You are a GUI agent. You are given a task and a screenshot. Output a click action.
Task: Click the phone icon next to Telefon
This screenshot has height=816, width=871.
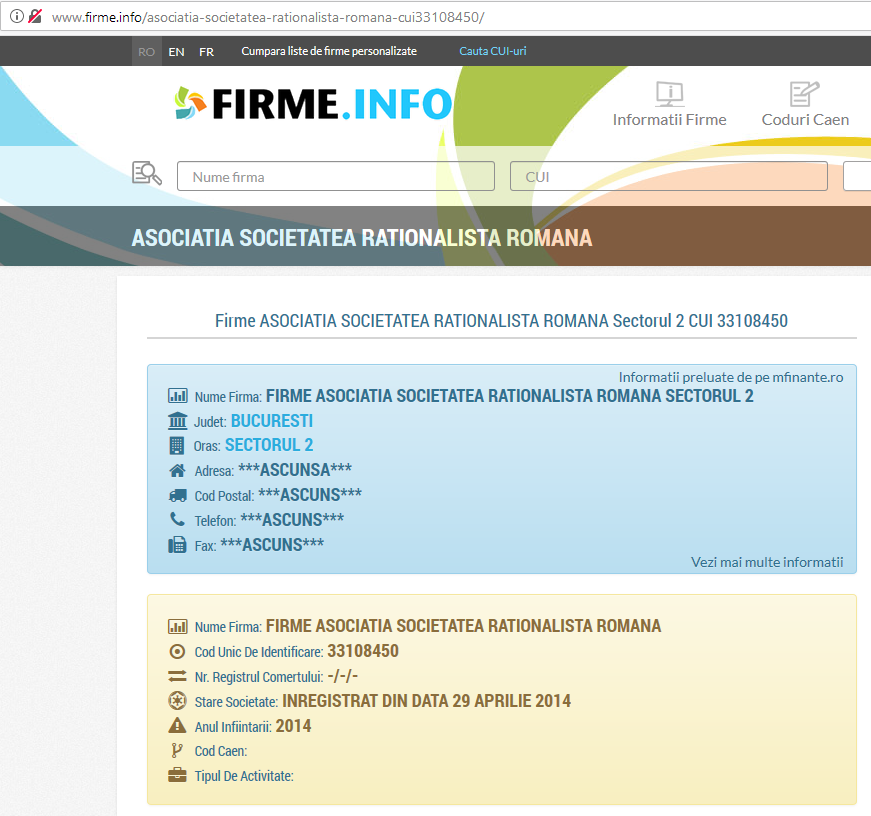pos(177,519)
